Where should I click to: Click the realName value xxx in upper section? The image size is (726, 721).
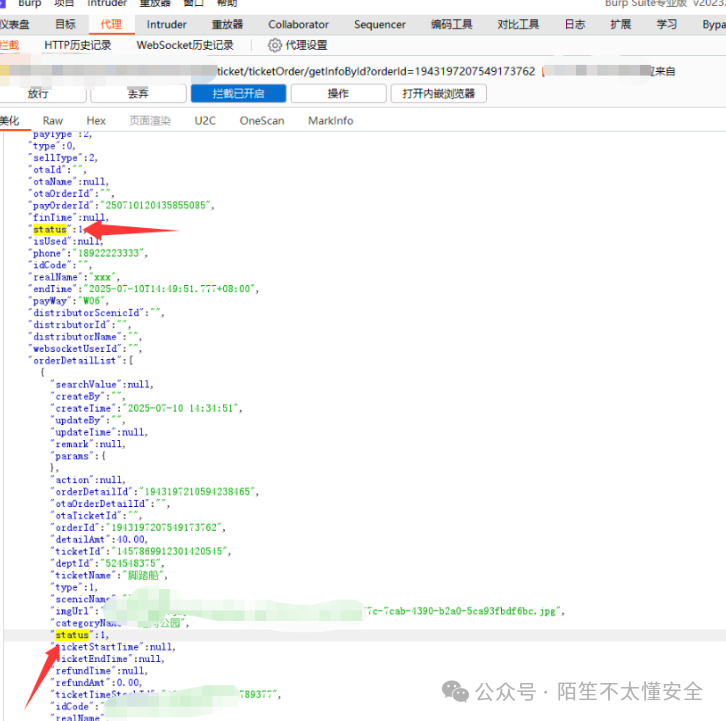tap(102, 277)
